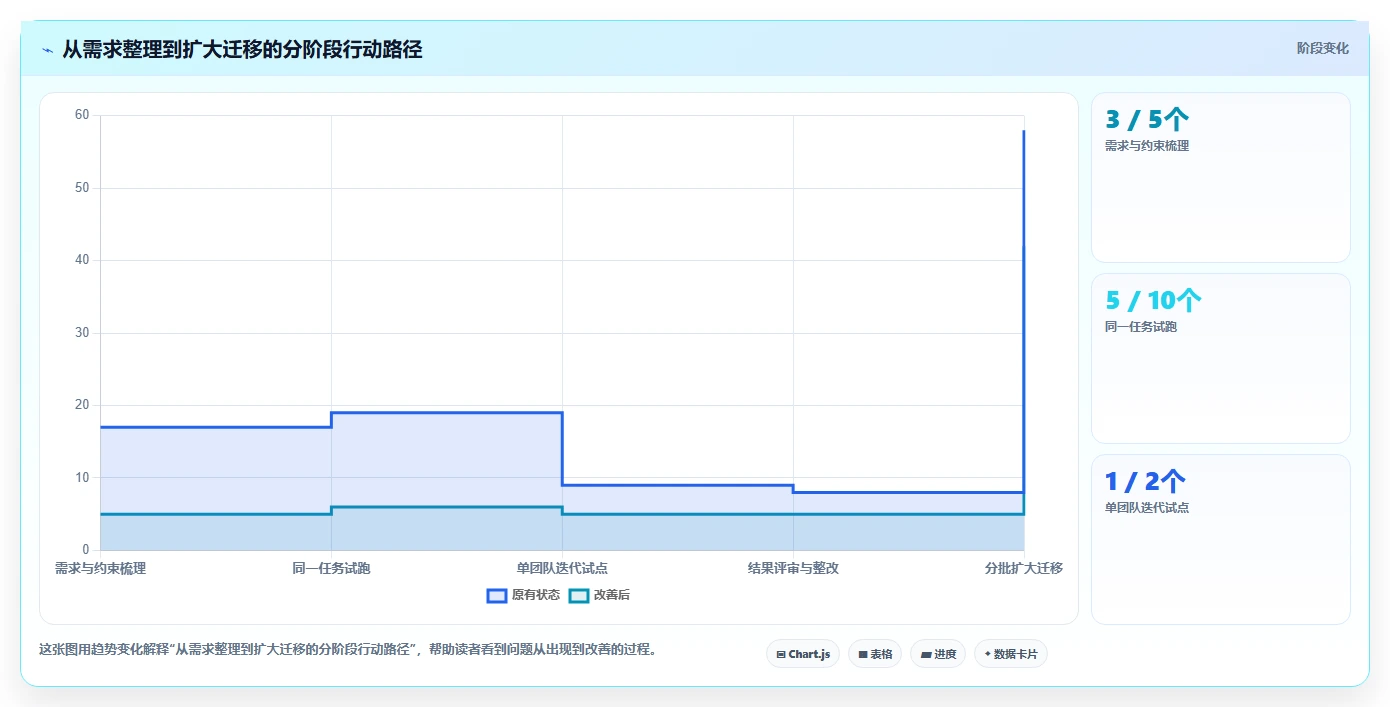
Task: Click the chart title 从需求整理到扩大迁移的分阶段行动路径
Action: tap(242, 49)
